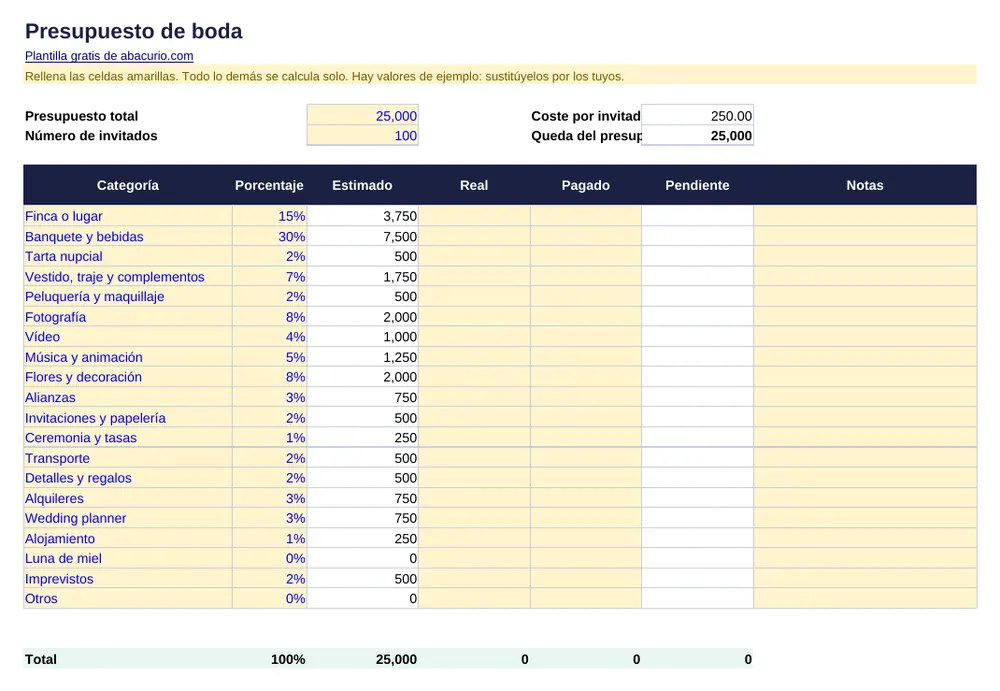
Task: Select the empty Pagado cell for Fotografía
Action: click(x=585, y=316)
